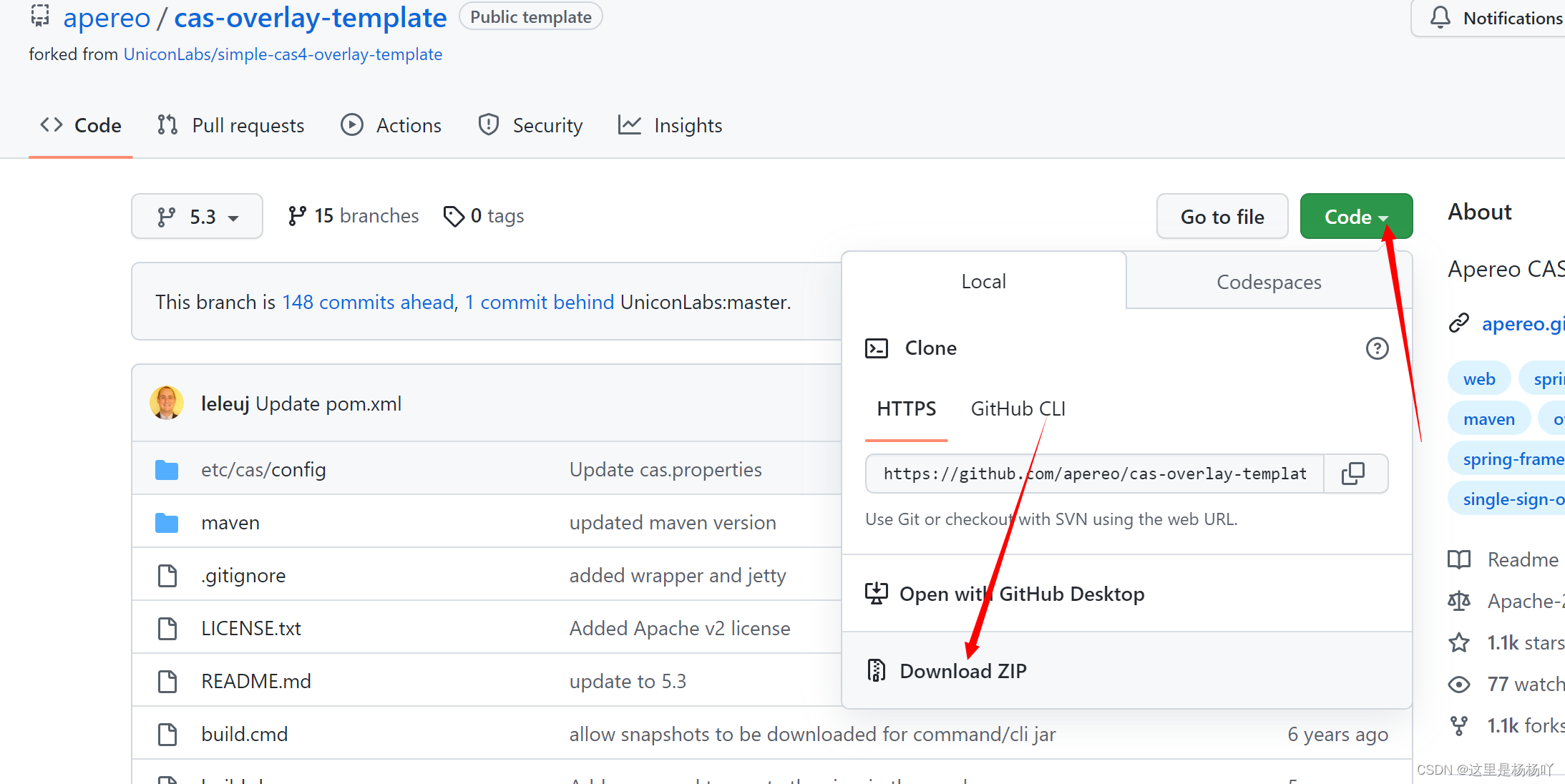Open the README.md file
Viewport: 1565px width, 784px height.
pos(256,681)
